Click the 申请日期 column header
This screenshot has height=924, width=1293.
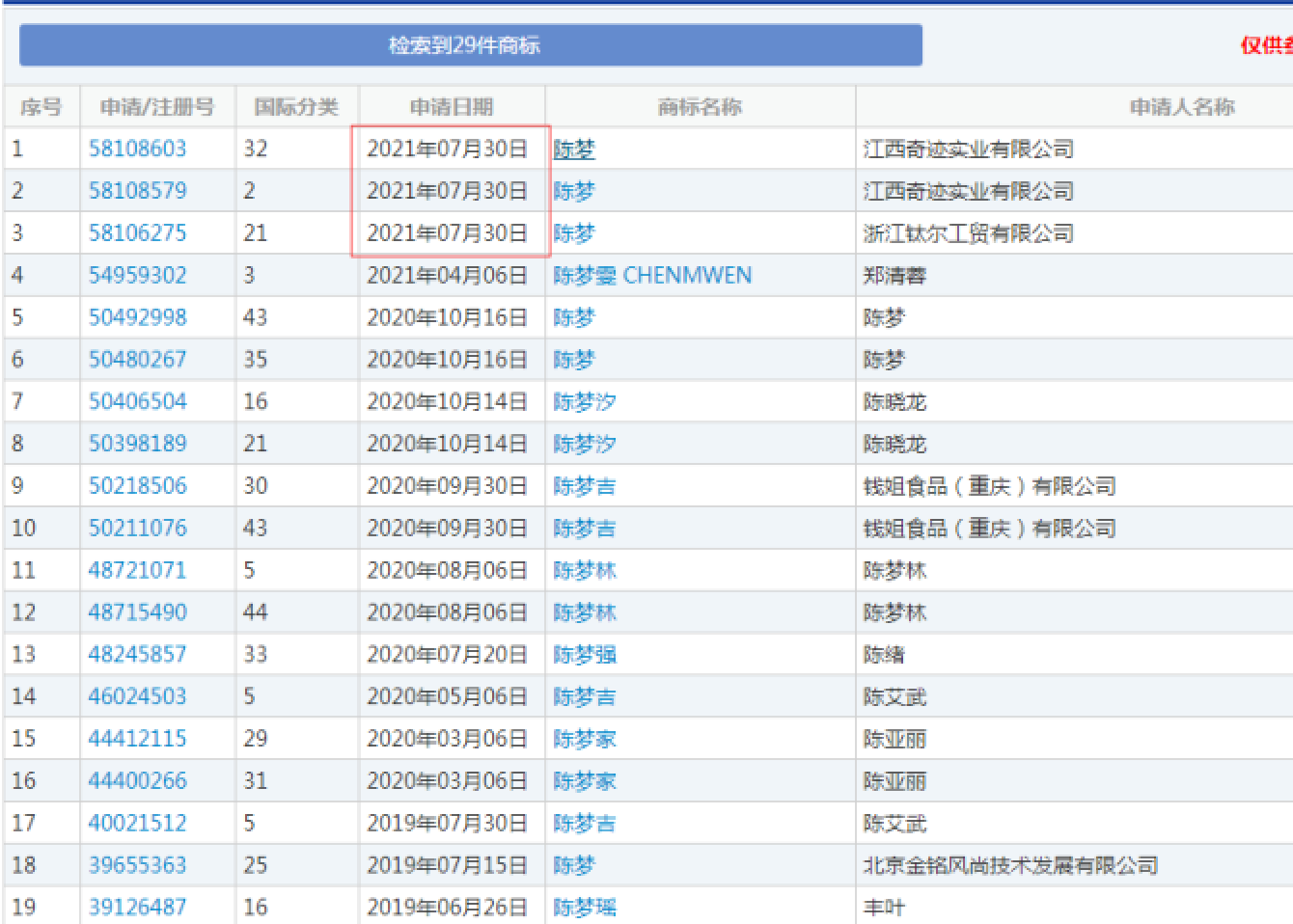(x=451, y=107)
